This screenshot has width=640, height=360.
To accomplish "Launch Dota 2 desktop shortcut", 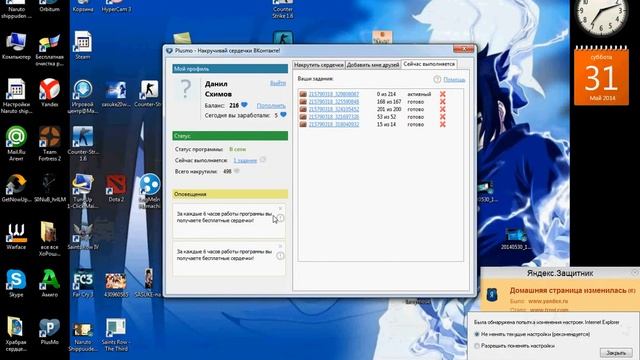I will 116,189.
